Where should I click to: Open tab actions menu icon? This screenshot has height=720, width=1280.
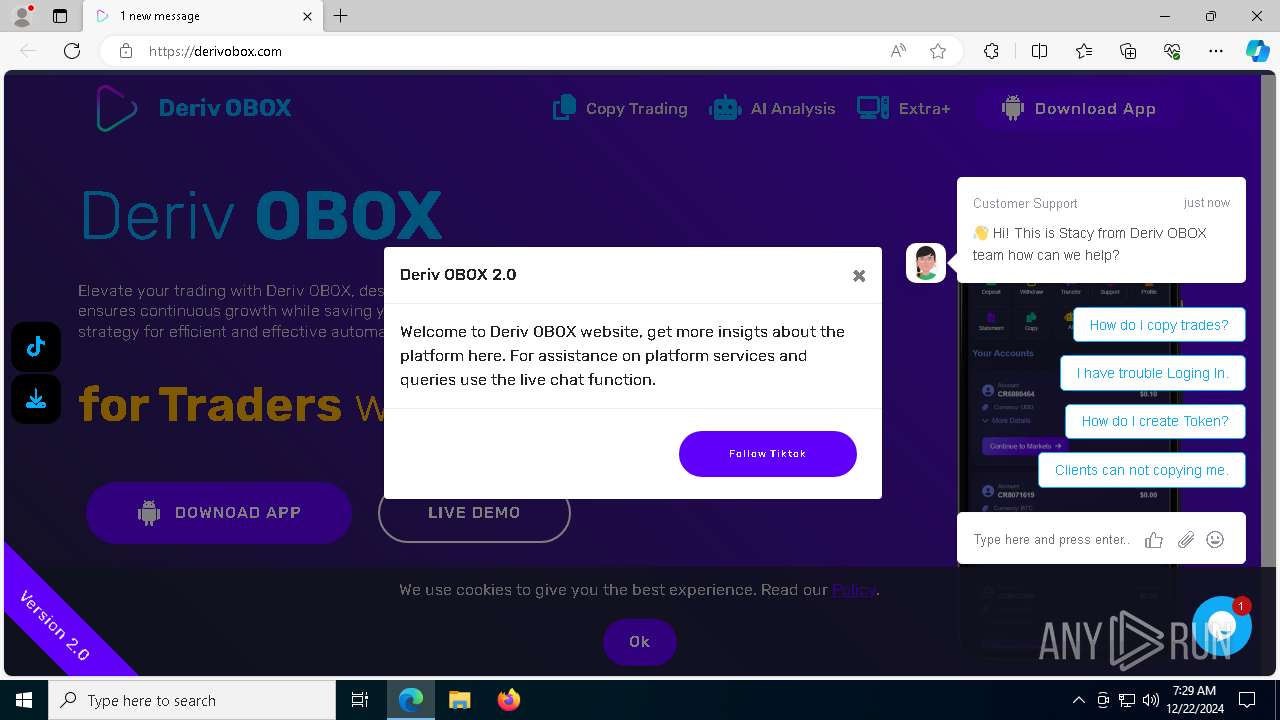[60, 16]
